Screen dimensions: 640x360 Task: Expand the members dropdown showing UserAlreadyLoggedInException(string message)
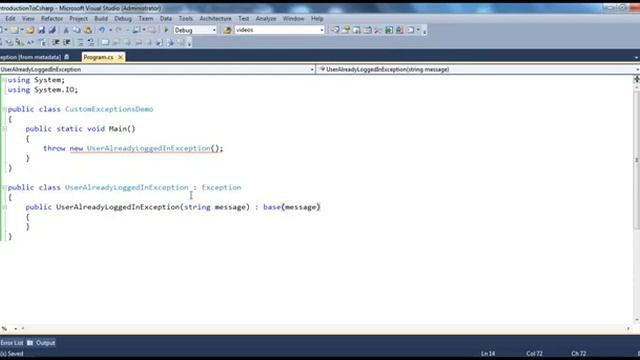click(x=637, y=69)
